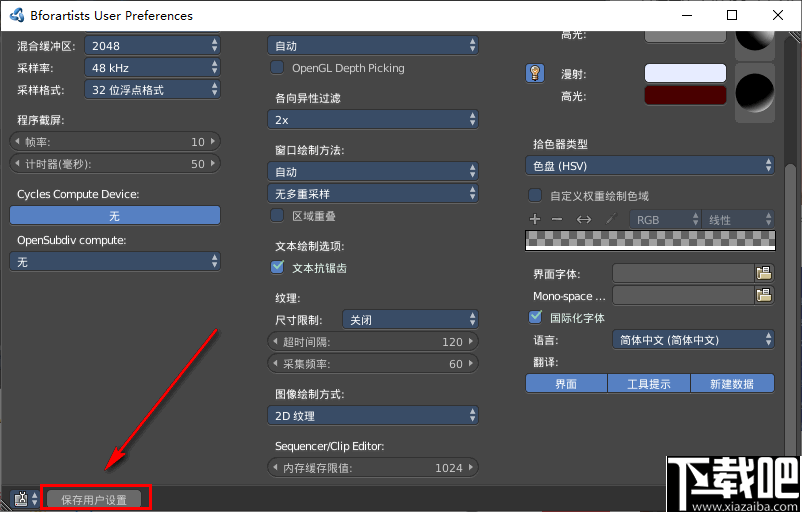Image resolution: width=802 pixels, height=512 pixels.
Task: Open OpenSubdiv compute dropdown
Action: pyautogui.click(x=115, y=261)
